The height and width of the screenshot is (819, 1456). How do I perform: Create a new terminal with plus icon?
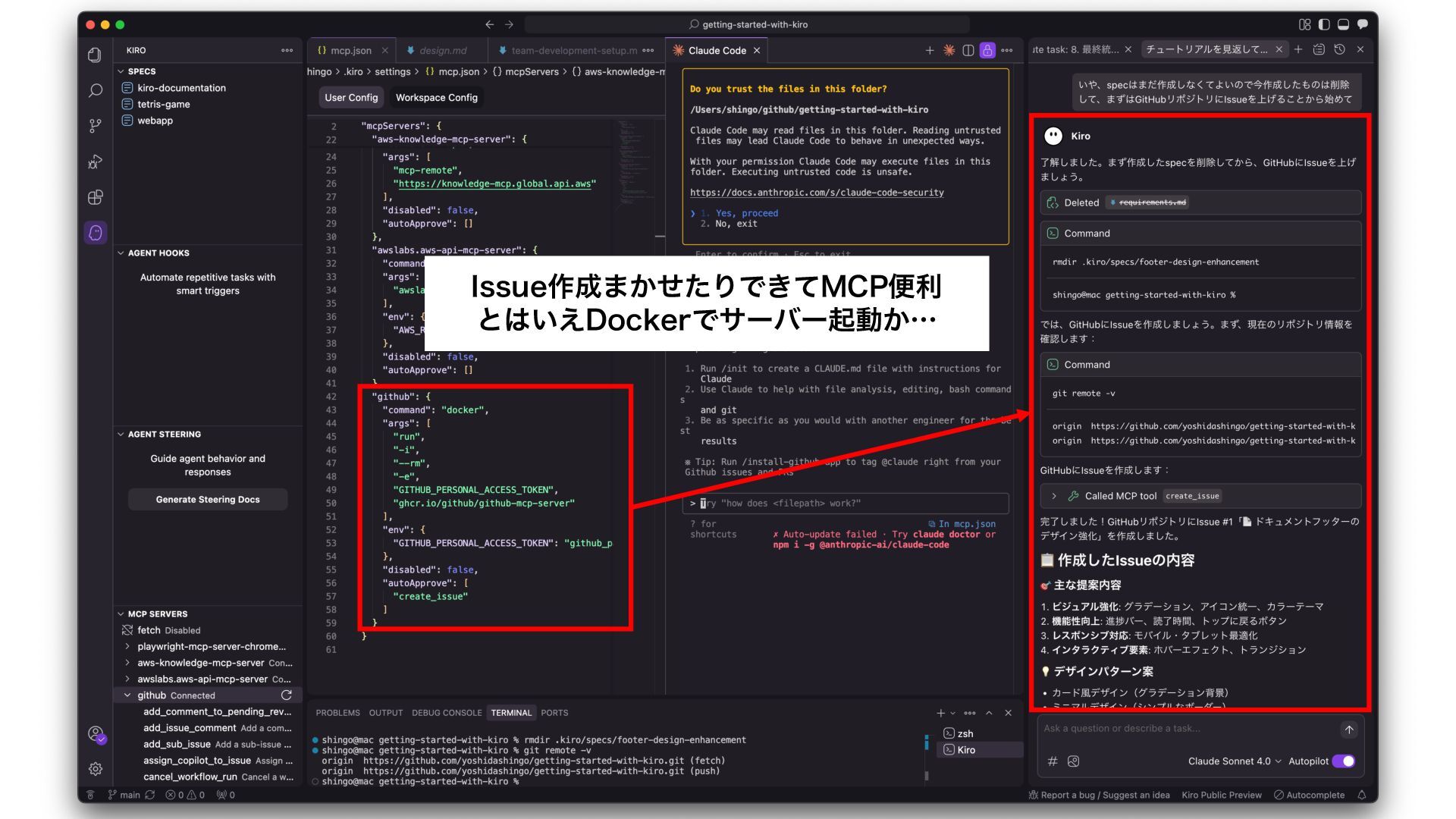click(940, 713)
